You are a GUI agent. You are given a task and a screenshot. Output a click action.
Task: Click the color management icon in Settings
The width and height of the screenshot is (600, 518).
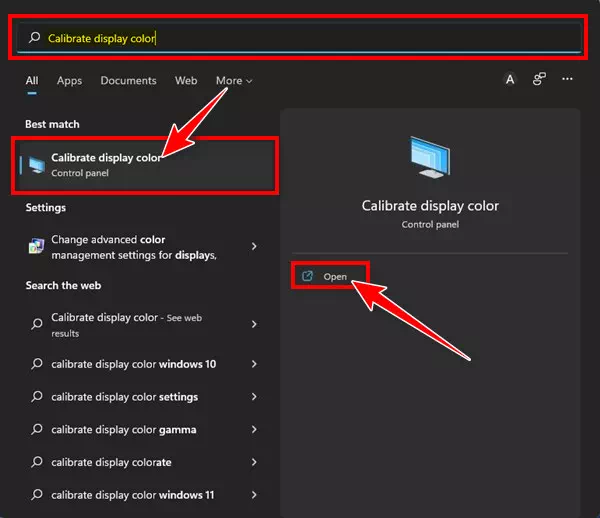coord(36,246)
